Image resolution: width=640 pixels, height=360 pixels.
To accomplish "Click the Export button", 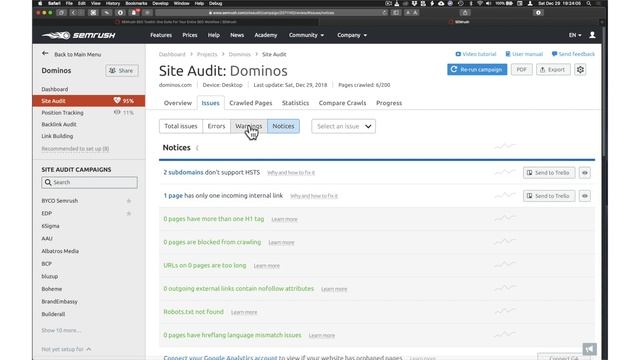I will [553, 70].
